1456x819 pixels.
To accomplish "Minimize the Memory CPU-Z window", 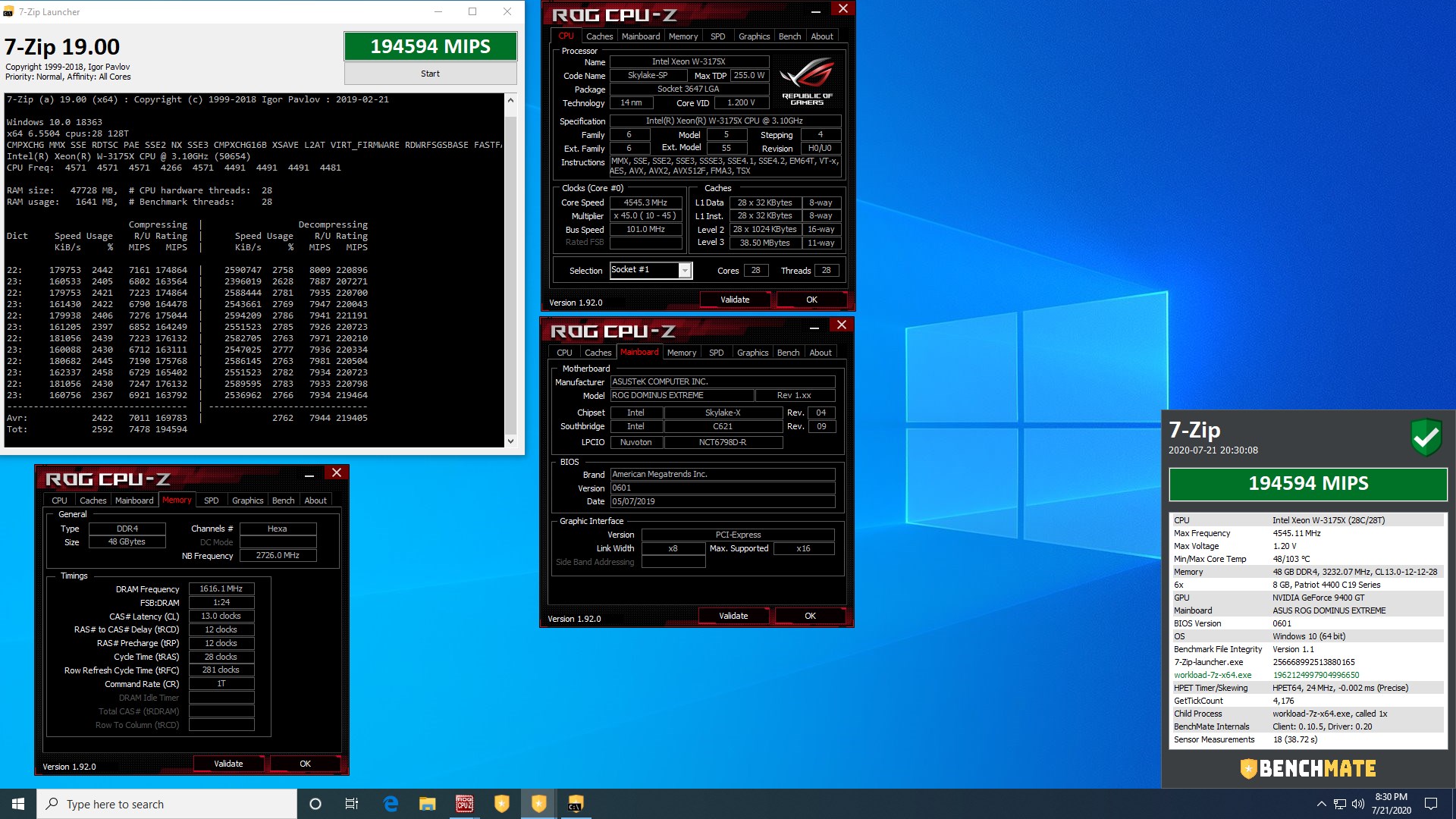I will tap(309, 475).
